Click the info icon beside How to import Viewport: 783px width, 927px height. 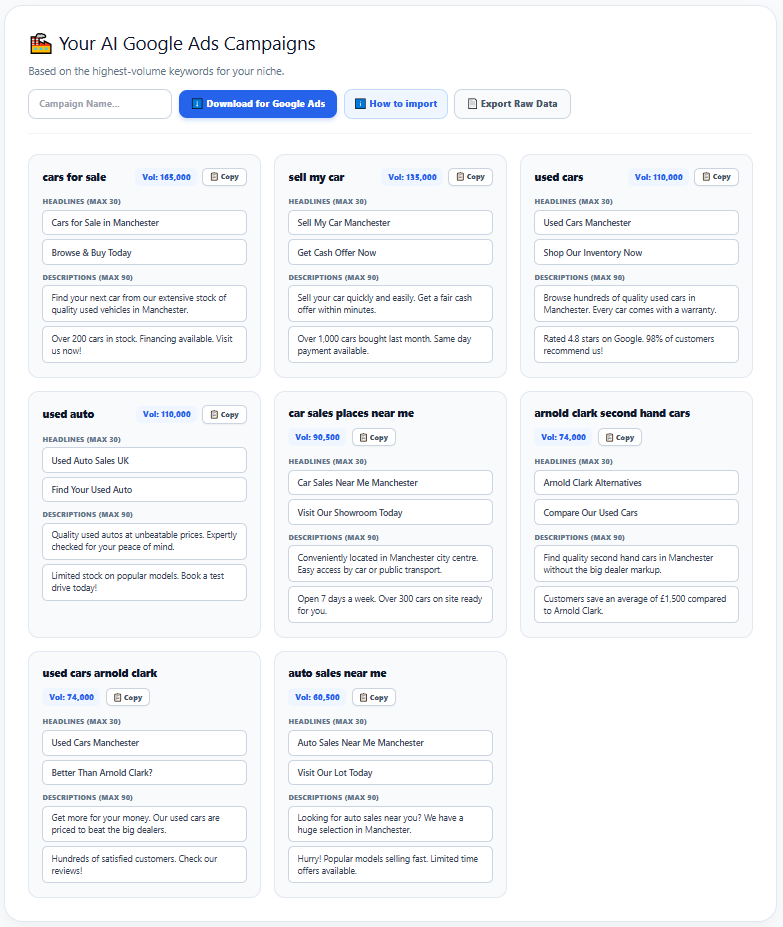click(x=360, y=104)
